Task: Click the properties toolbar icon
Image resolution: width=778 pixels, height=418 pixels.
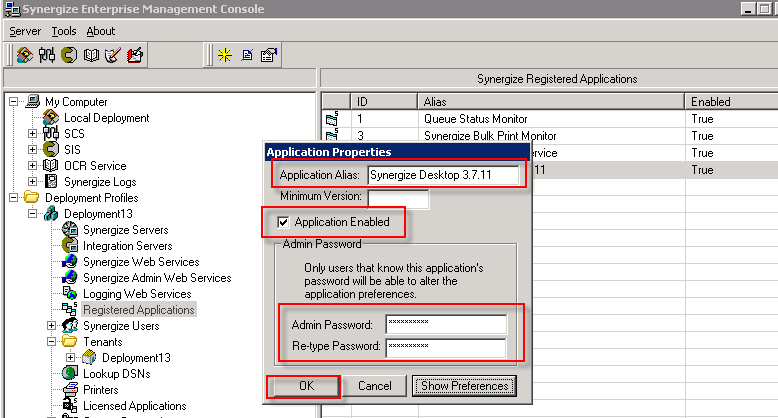Action: [268, 55]
